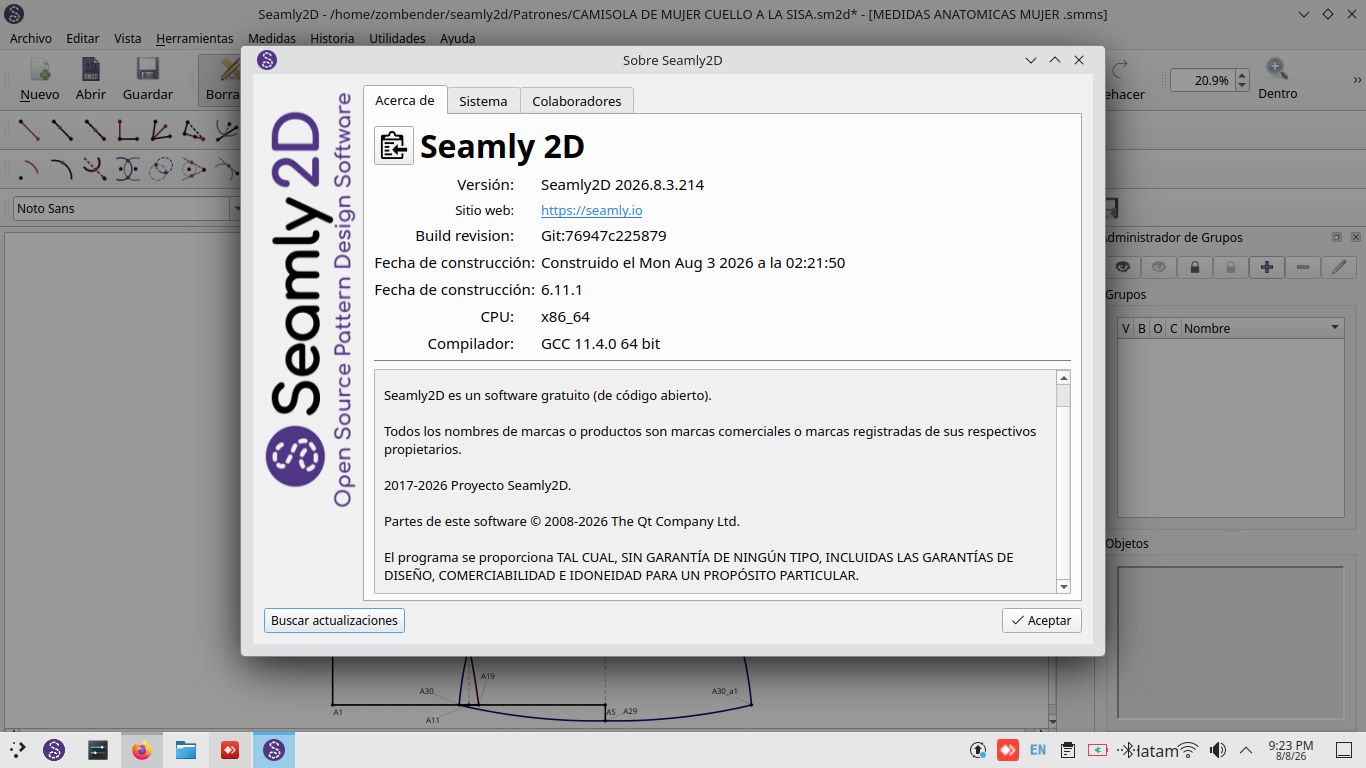Switch to the Sistema tab
The width and height of the screenshot is (1366, 768).
pyautogui.click(x=483, y=101)
